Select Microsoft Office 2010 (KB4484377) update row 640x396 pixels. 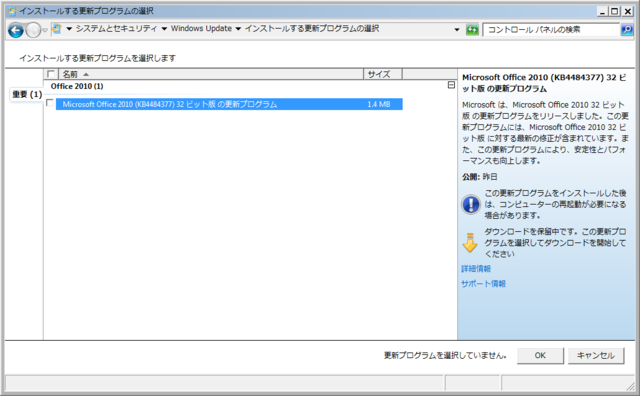tap(229, 104)
